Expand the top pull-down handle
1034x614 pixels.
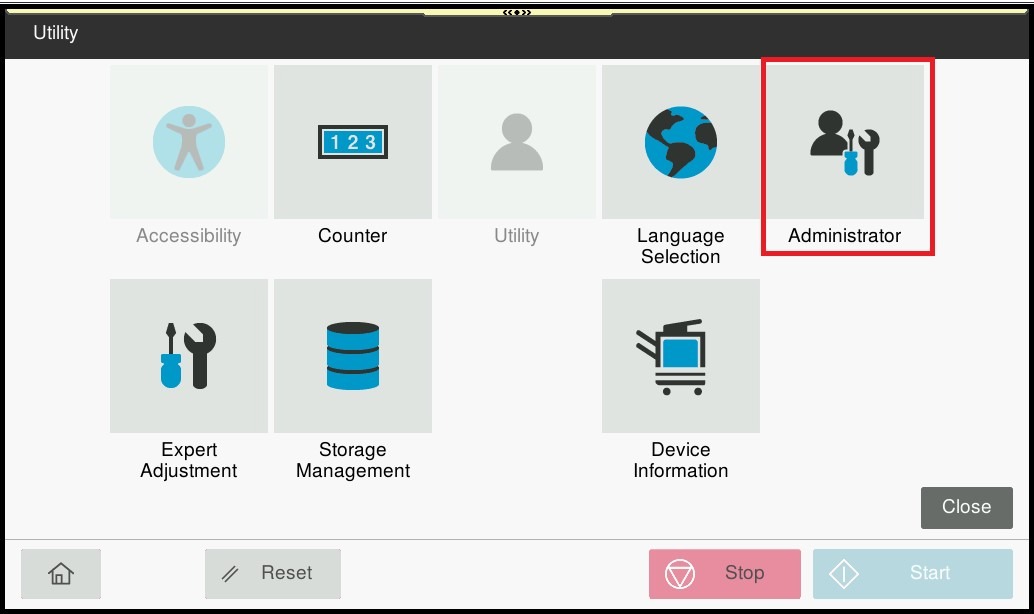coord(516,12)
